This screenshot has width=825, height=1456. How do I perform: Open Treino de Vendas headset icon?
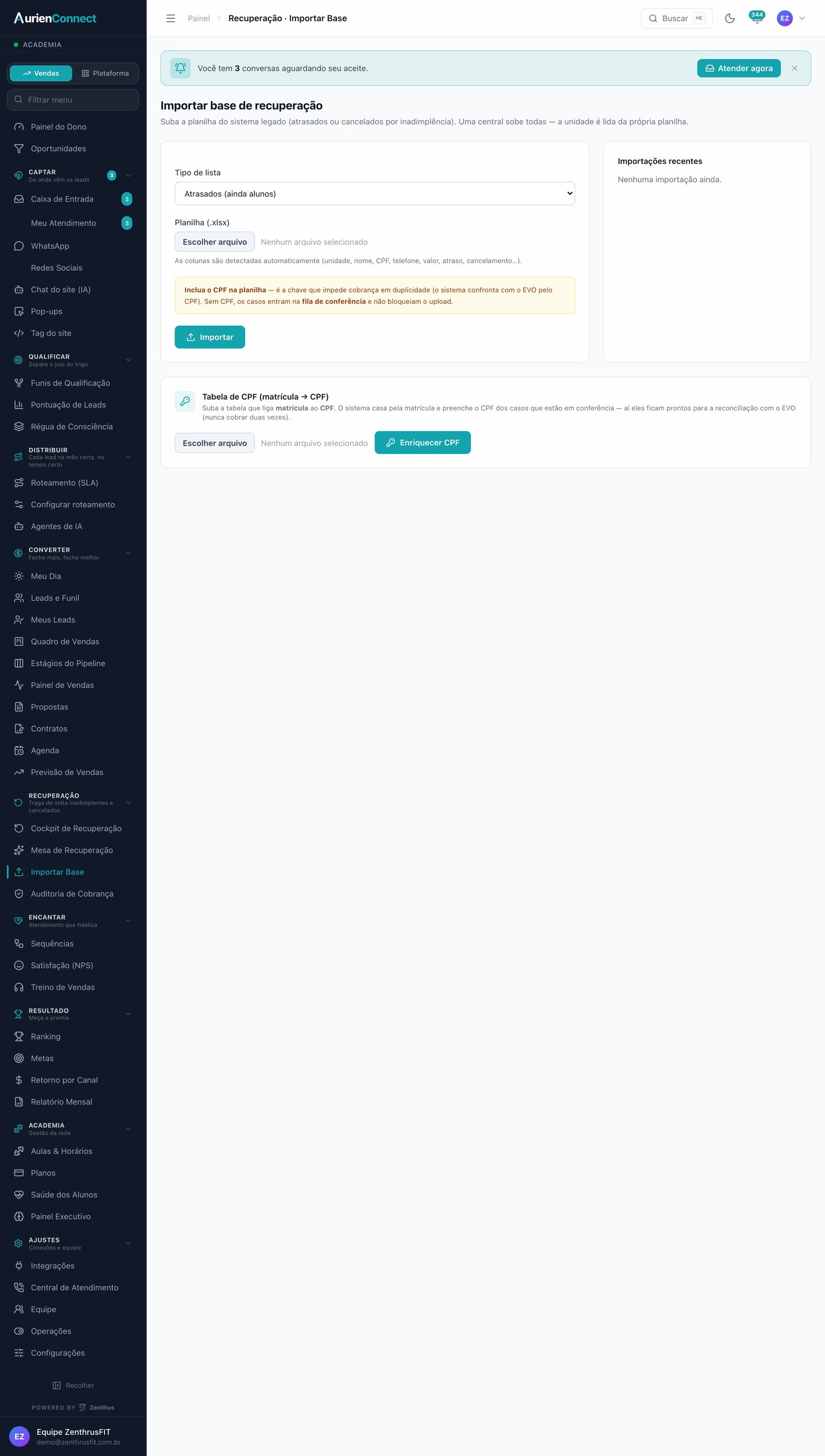click(19, 987)
